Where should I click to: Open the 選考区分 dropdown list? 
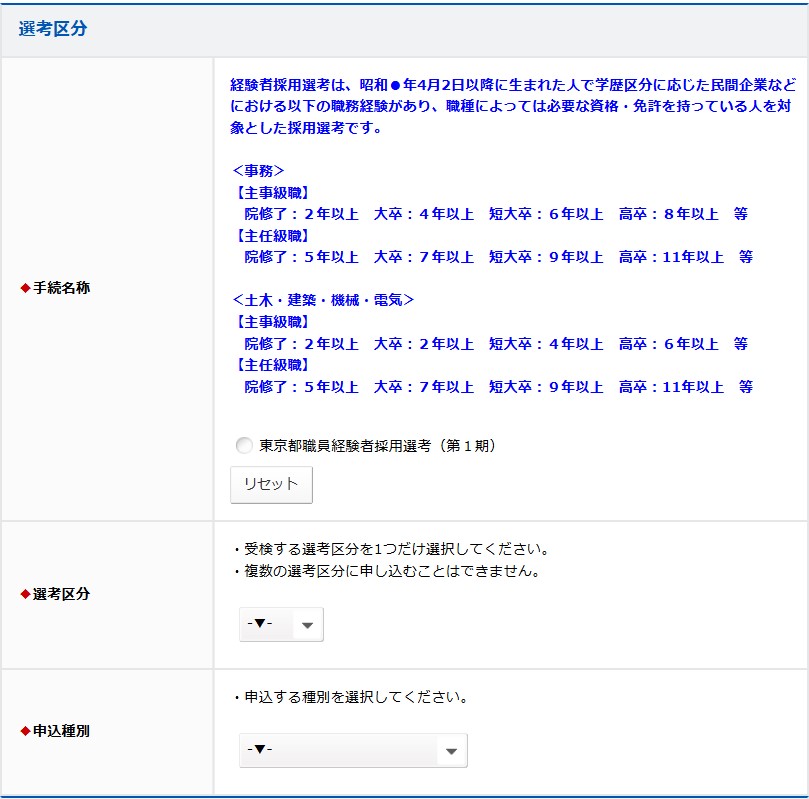(x=280, y=624)
